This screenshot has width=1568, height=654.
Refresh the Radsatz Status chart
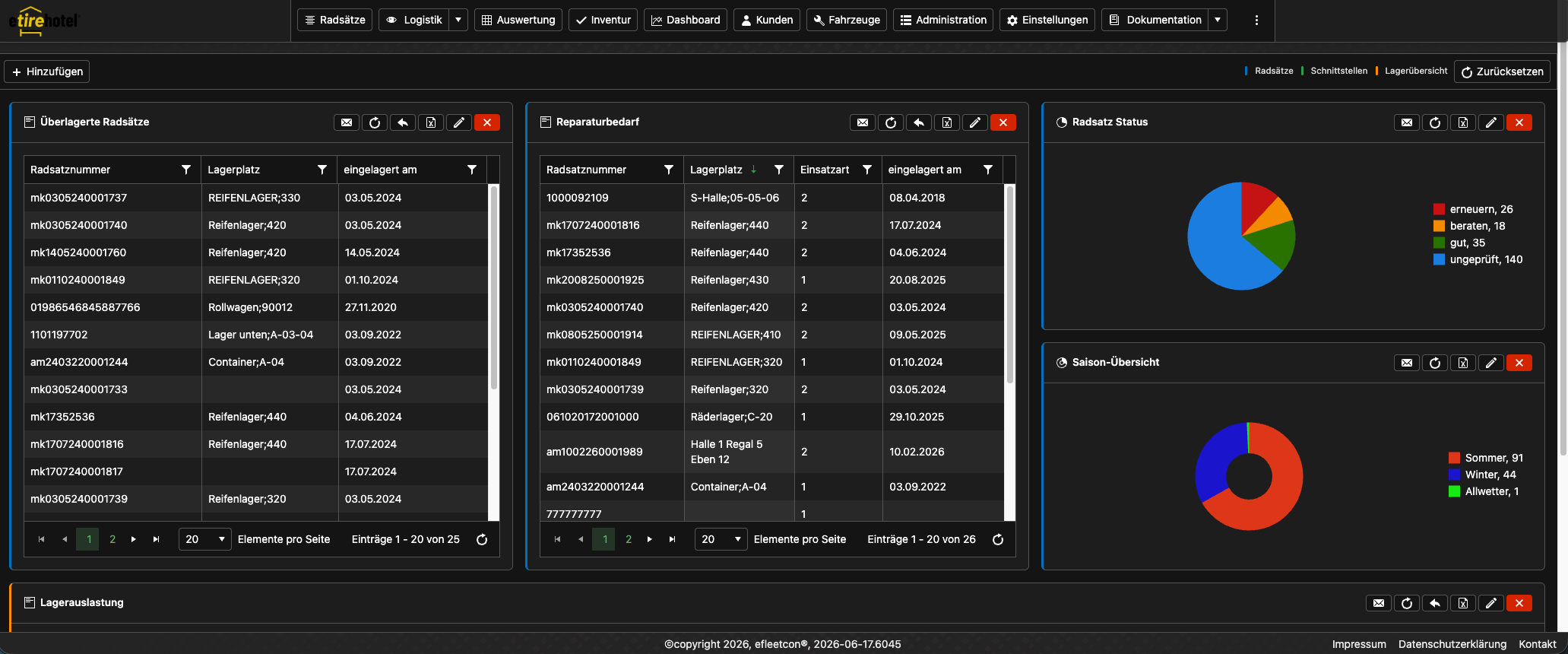(x=1435, y=122)
